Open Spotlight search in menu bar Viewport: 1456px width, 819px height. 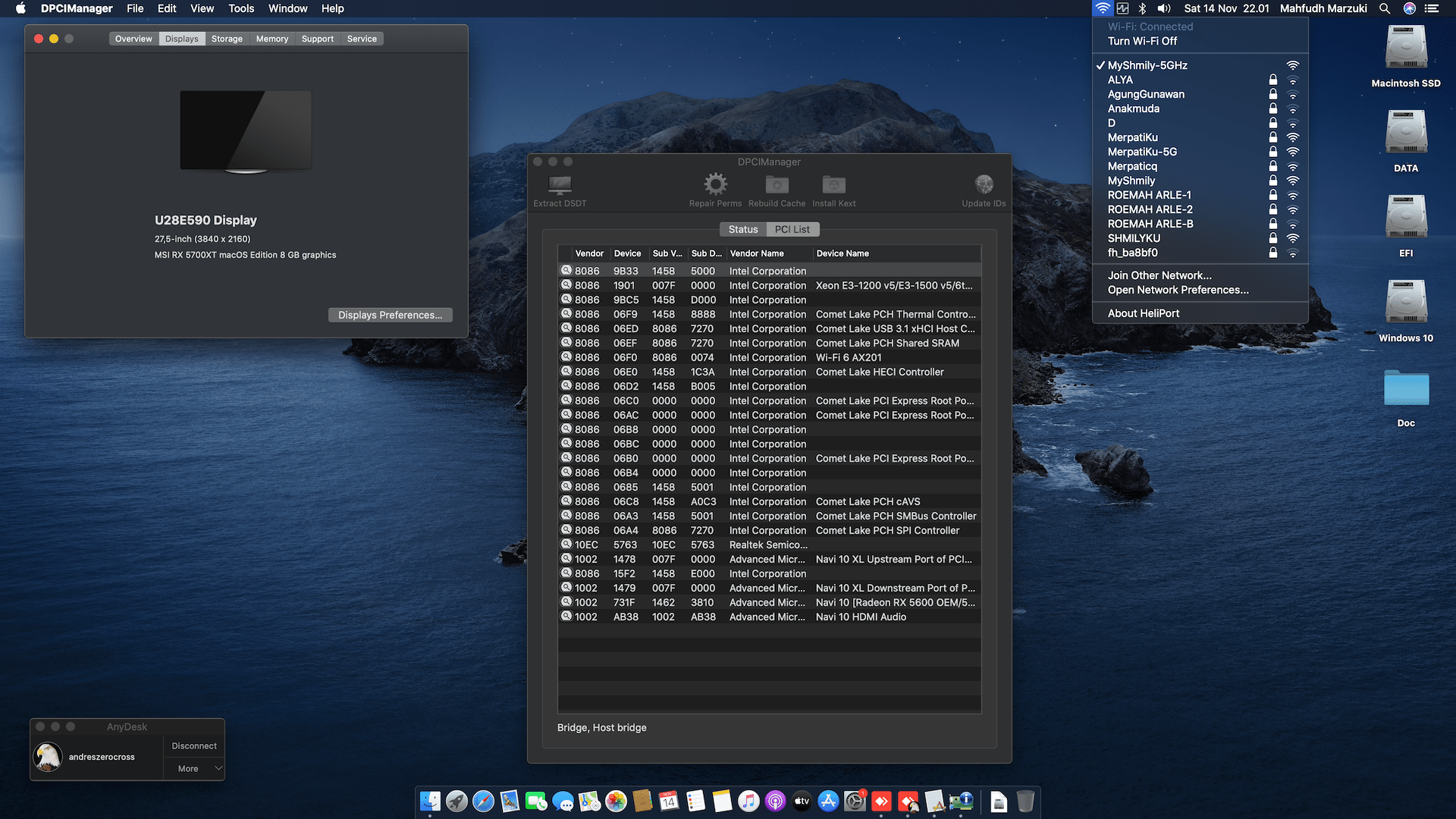[1385, 8]
